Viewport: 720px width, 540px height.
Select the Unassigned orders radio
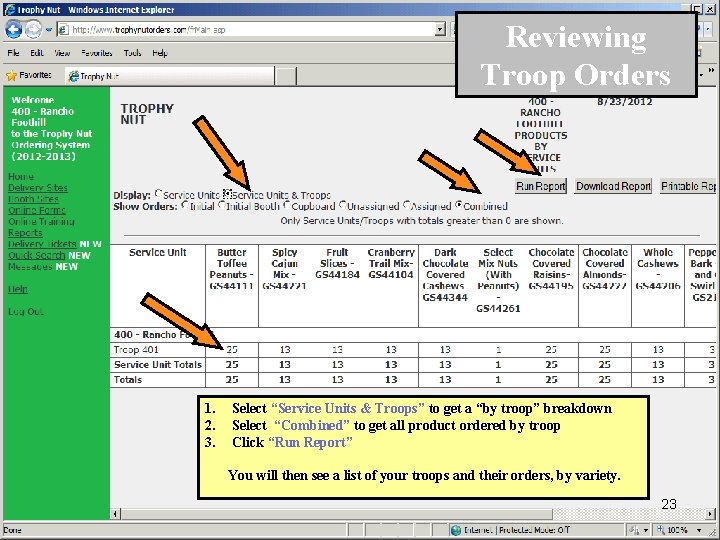pos(343,205)
